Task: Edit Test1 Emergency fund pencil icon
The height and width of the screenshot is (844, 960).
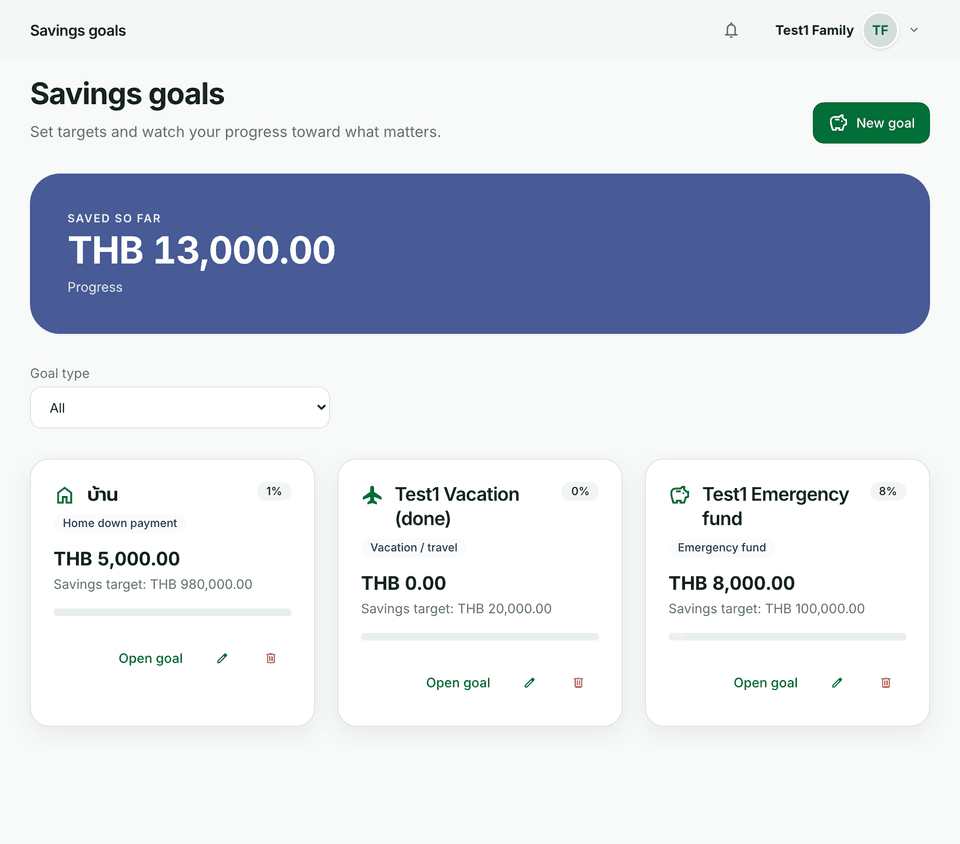Action: pos(837,683)
